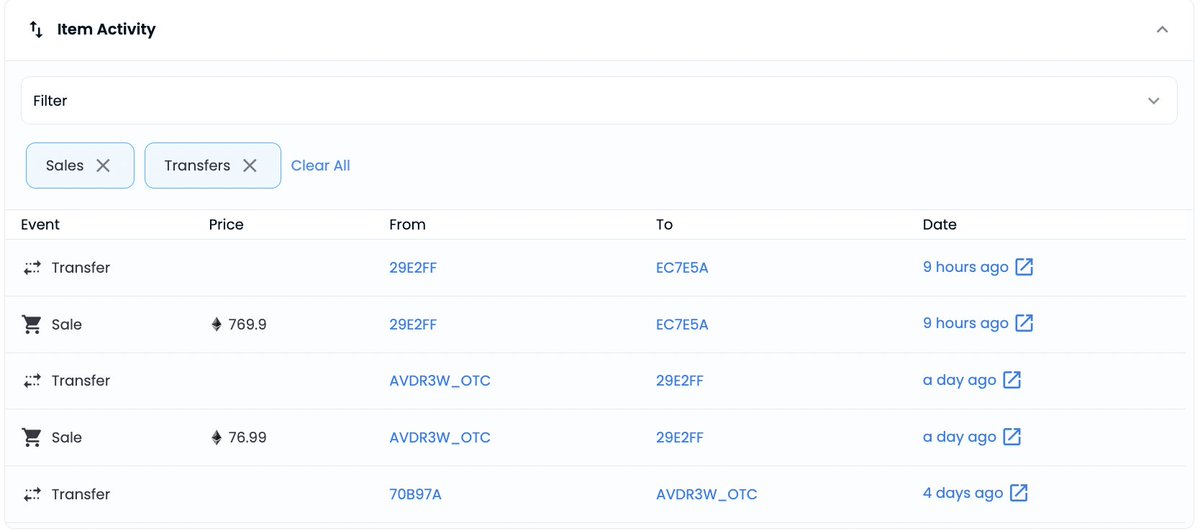This screenshot has width=1200, height=531.
Task: Click the Event column header
Action: pyautogui.click(x=41, y=225)
